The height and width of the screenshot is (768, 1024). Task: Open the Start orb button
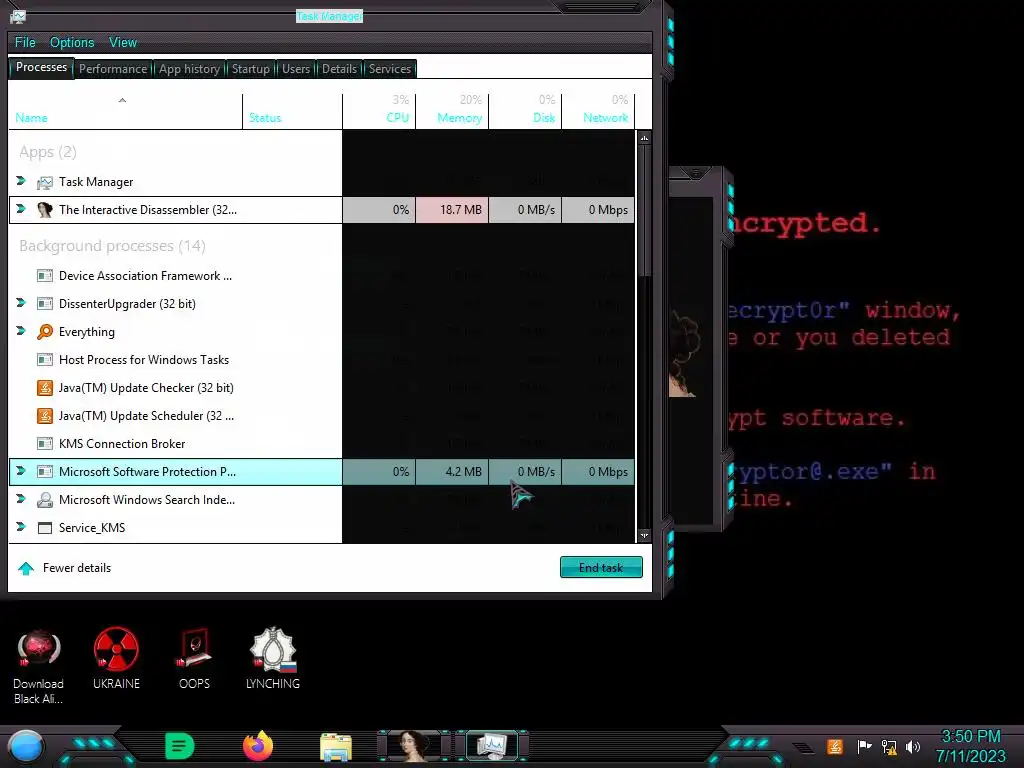pos(25,746)
